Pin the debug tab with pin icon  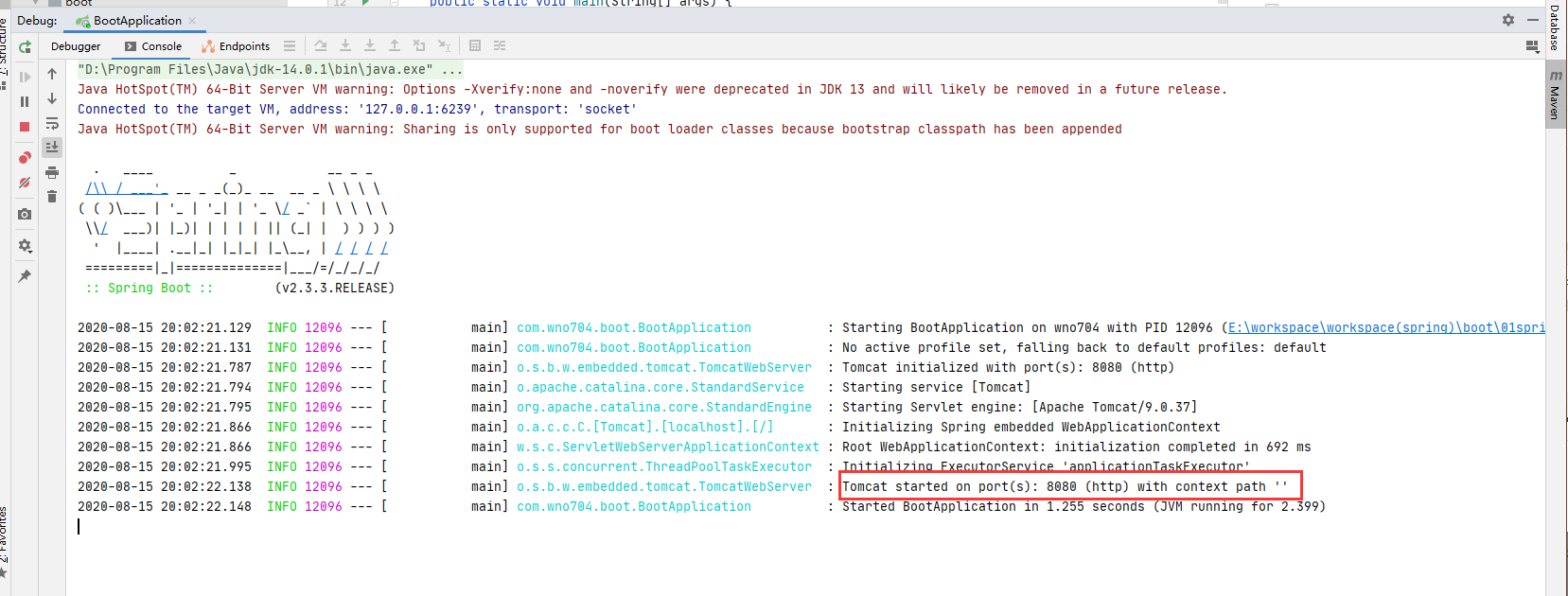[25, 276]
